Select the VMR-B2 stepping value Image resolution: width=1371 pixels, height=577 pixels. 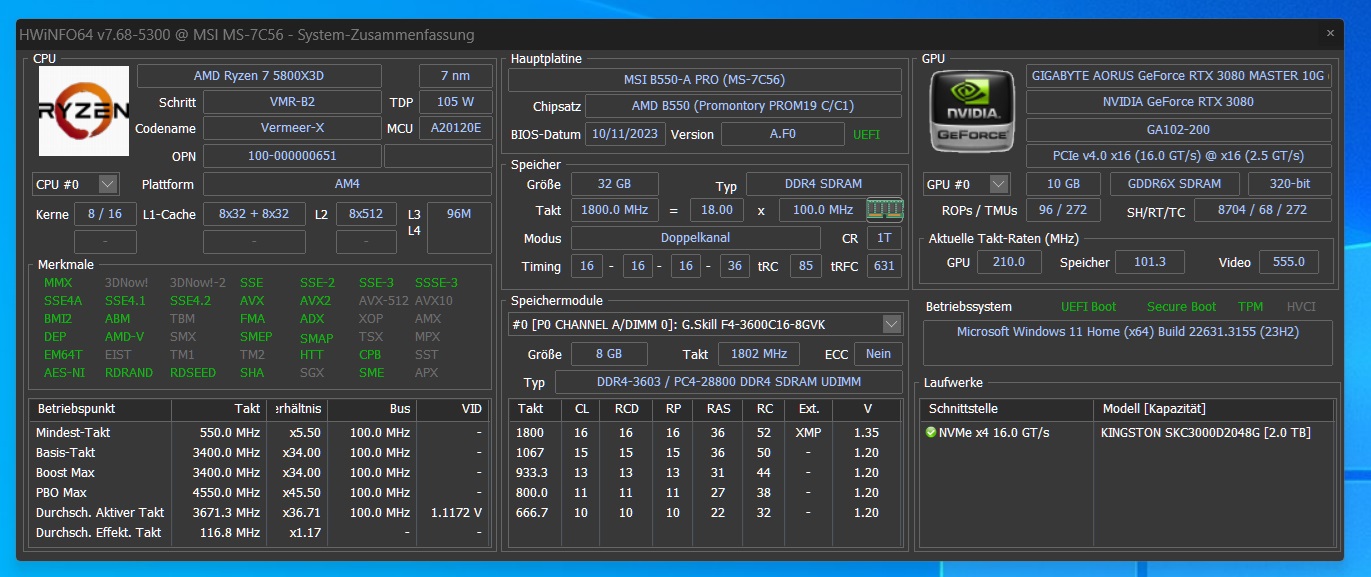point(292,102)
